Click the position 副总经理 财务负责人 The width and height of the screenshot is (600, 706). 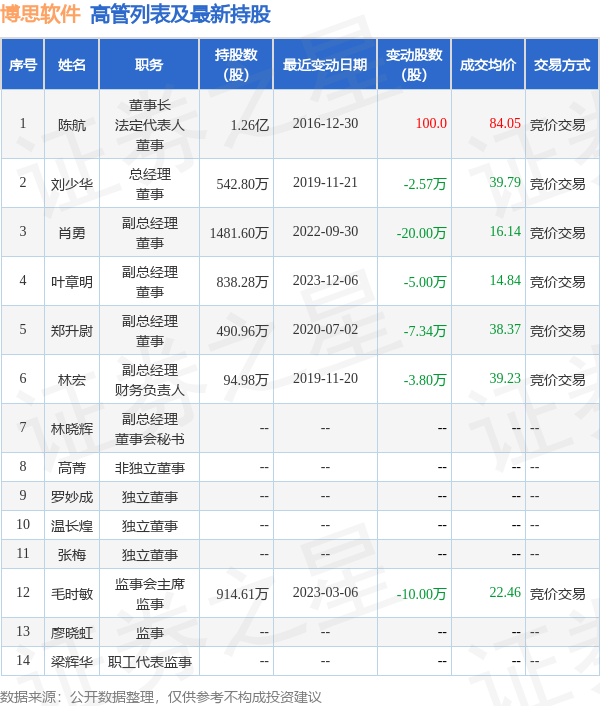(x=149, y=380)
